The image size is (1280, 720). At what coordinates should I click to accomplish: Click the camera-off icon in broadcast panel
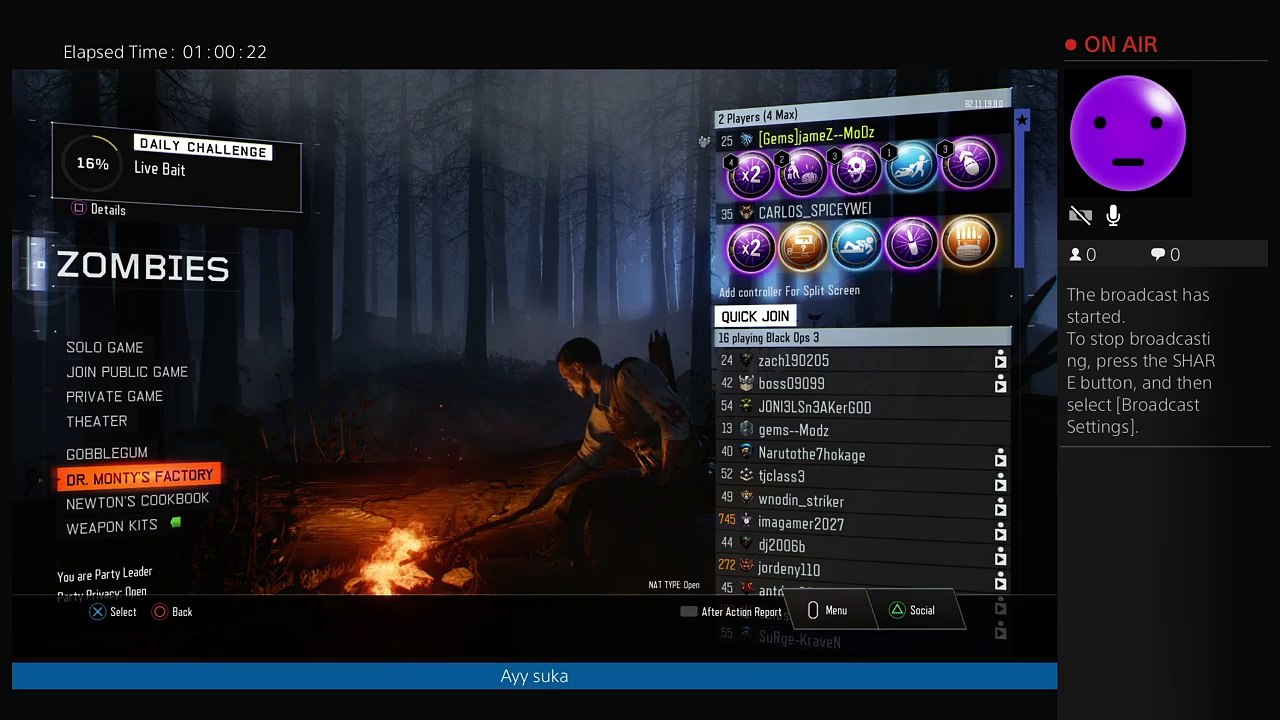click(1080, 215)
